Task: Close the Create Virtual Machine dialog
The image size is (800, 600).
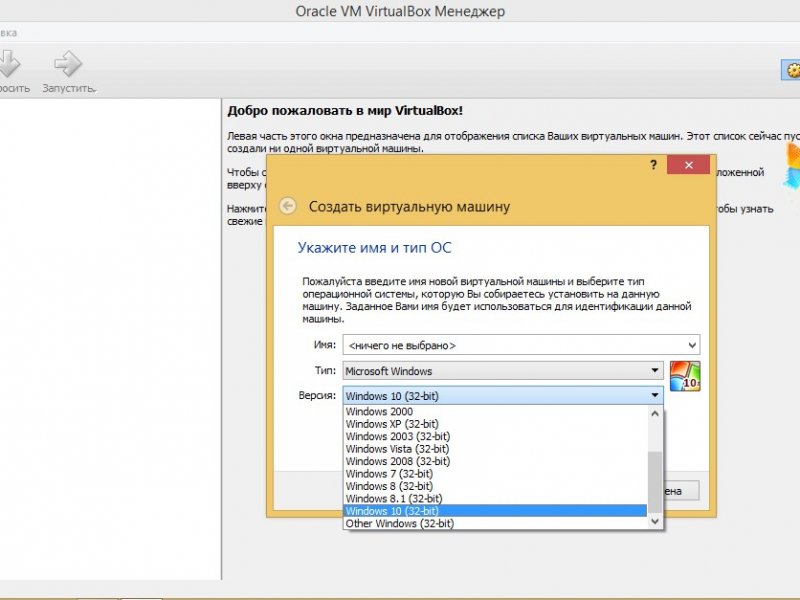Action: pyautogui.click(x=688, y=165)
